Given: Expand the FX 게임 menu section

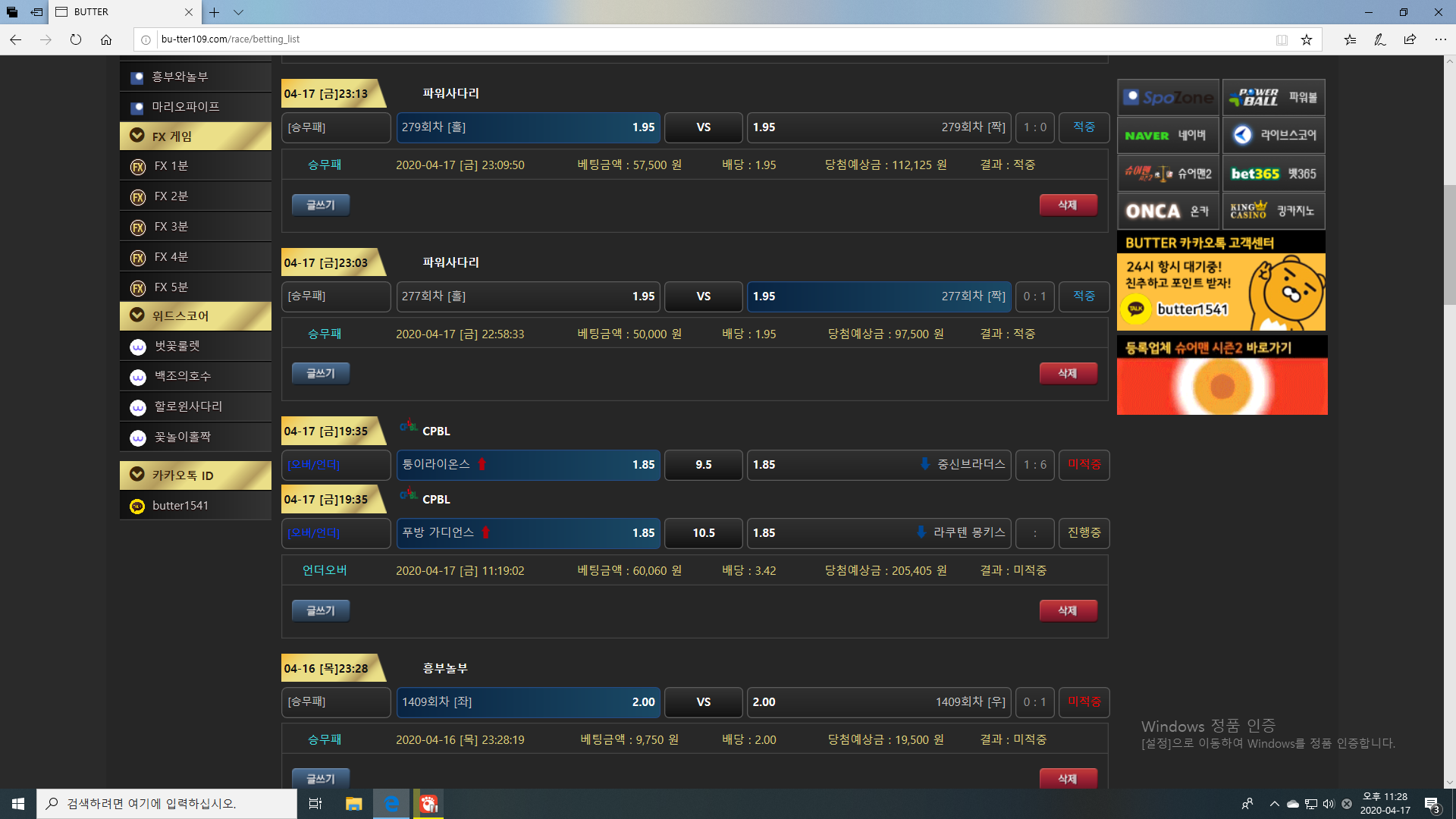Looking at the screenshot, I should click(x=196, y=136).
